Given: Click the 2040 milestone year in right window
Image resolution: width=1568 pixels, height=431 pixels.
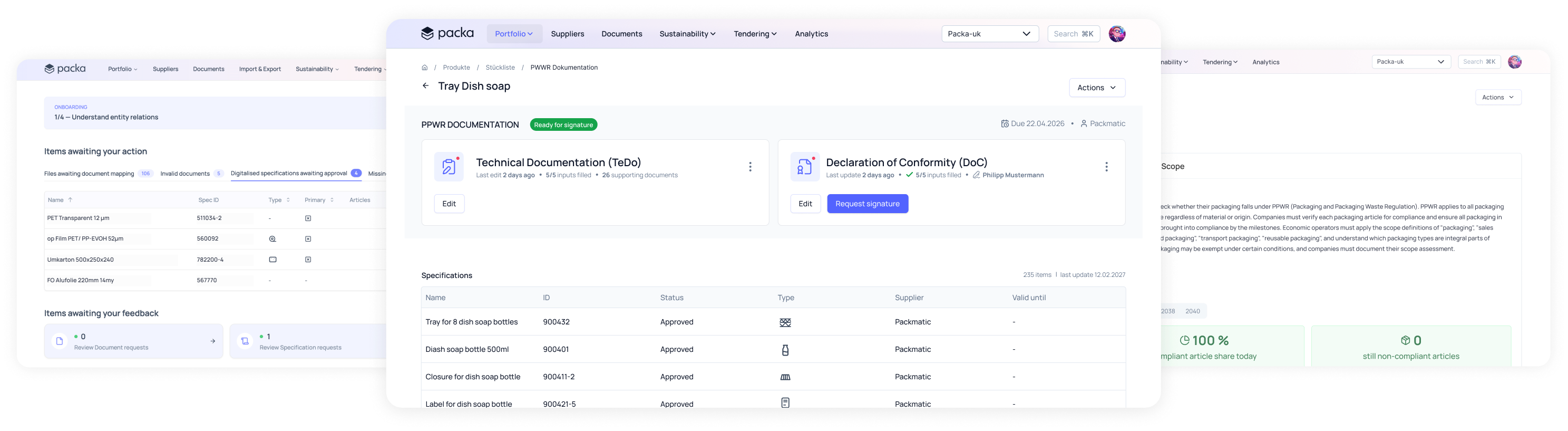Looking at the screenshot, I should [1192, 312].
